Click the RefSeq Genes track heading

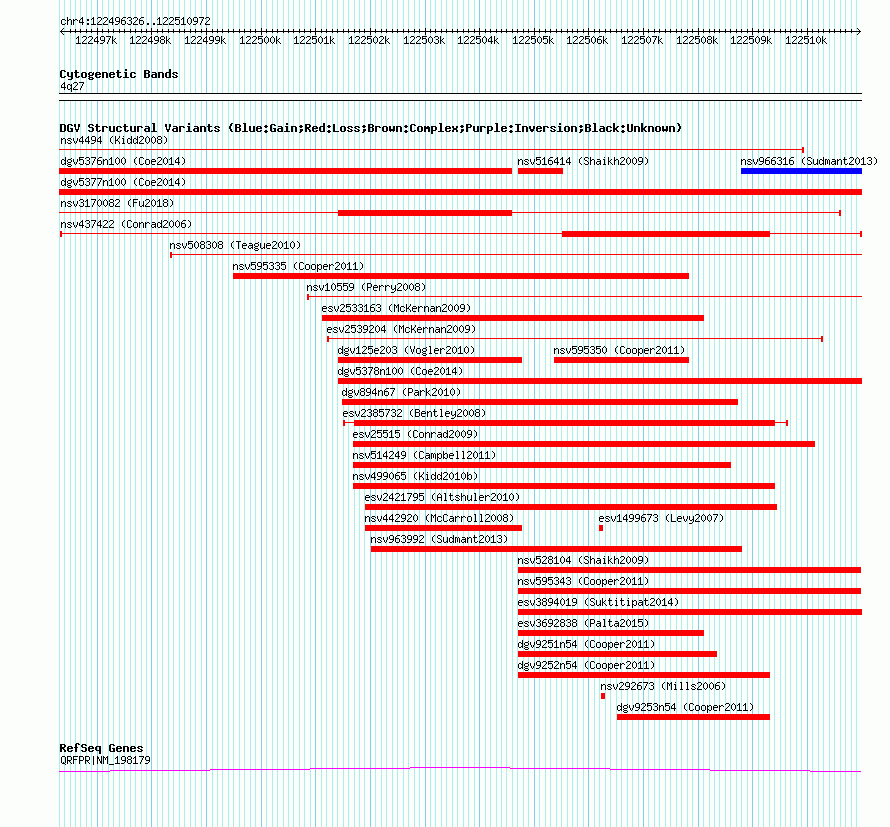tap(101, 748)
